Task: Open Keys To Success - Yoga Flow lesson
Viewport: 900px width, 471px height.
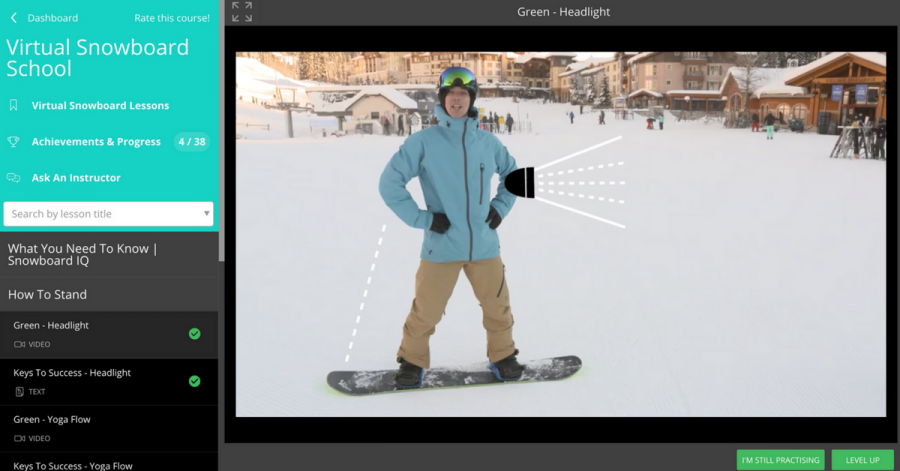Action: 109,462
